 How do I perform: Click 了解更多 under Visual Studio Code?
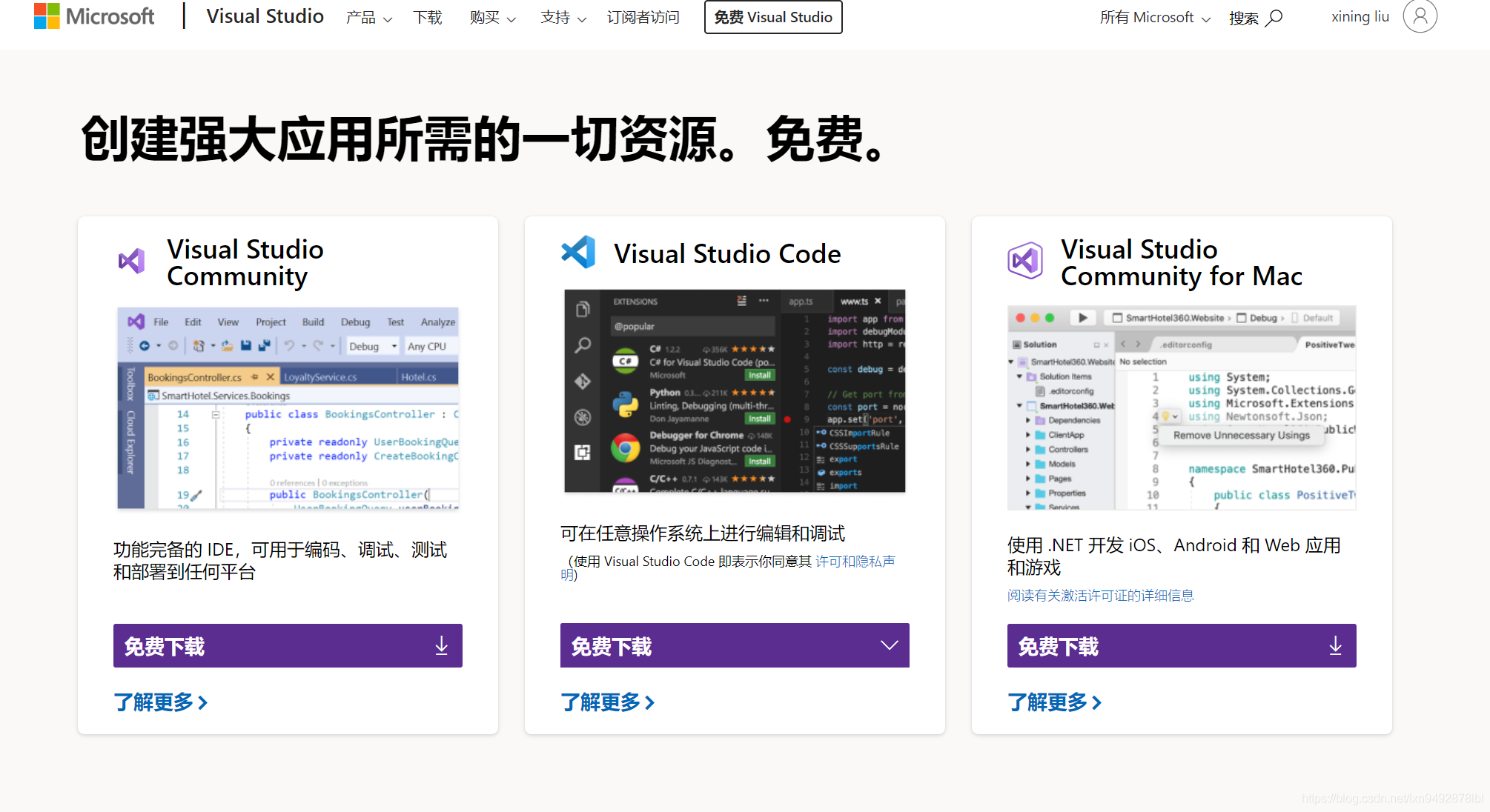(607, 702)
